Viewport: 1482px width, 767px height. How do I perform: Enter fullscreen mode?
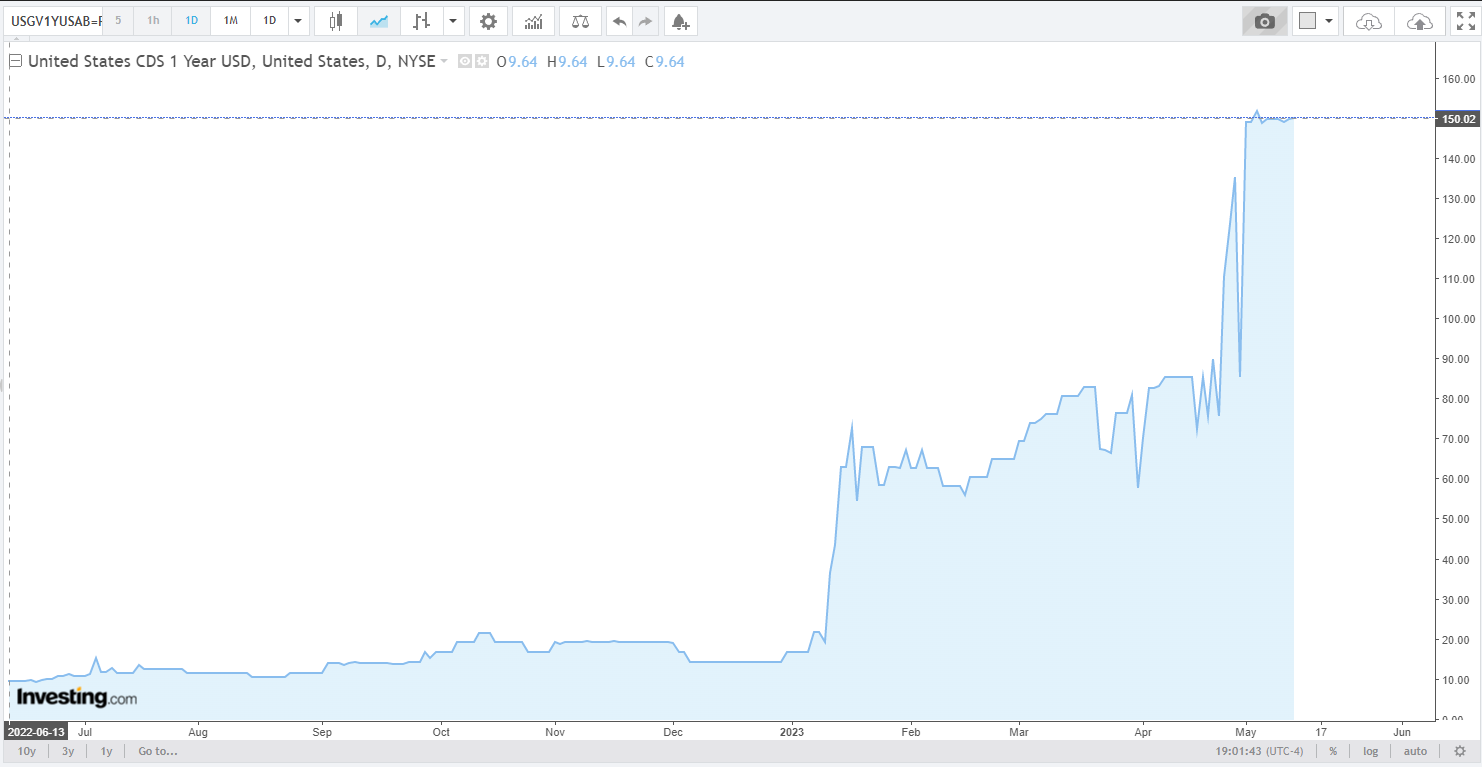click(x=1463, y=20)
